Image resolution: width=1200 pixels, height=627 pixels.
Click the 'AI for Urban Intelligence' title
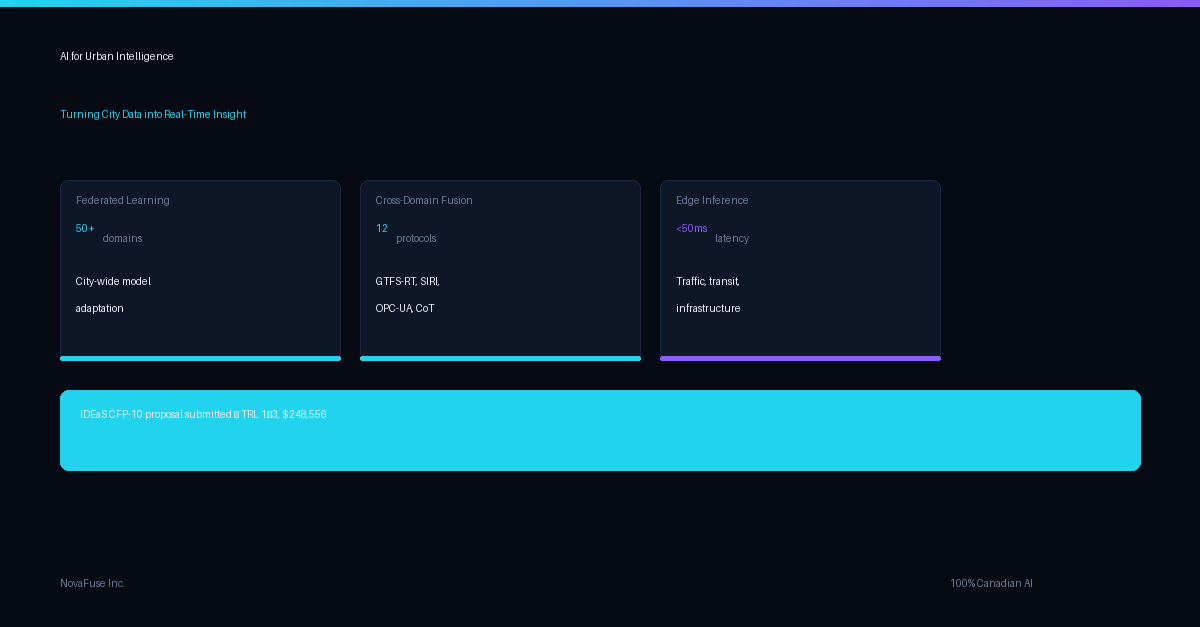[x=117, y=57]
